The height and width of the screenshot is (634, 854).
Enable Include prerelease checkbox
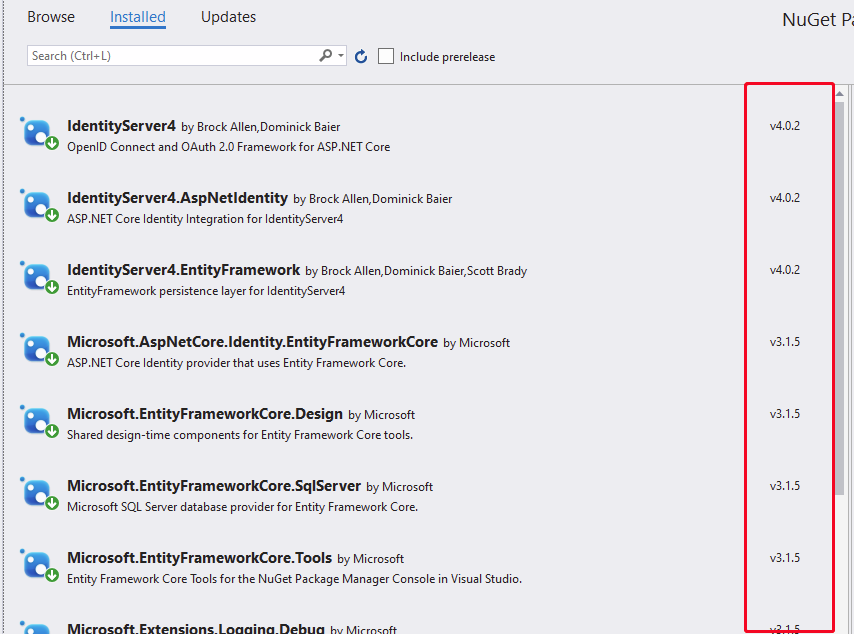point(386,56)
